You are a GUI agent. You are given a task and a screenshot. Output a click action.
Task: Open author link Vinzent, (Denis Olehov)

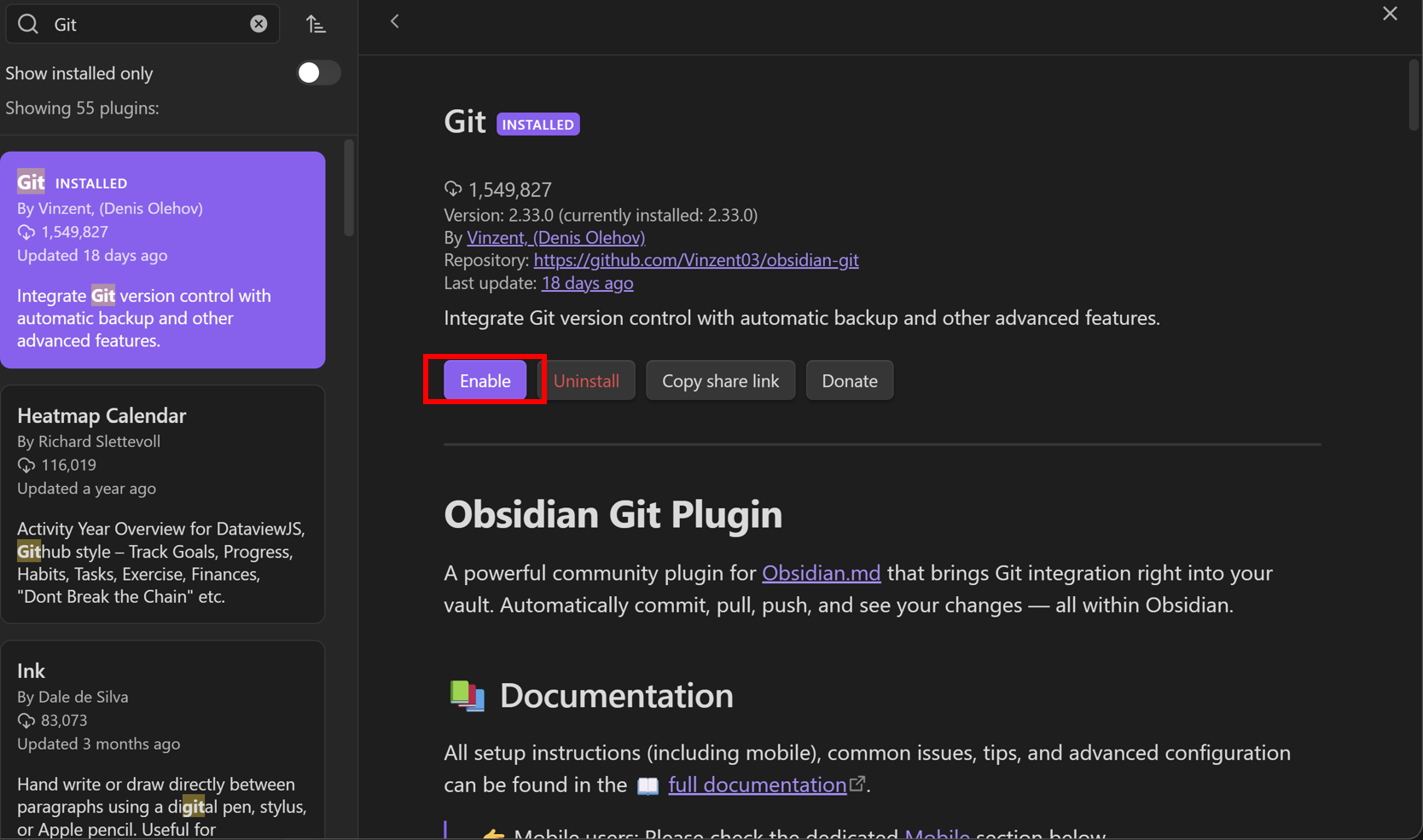555,237
